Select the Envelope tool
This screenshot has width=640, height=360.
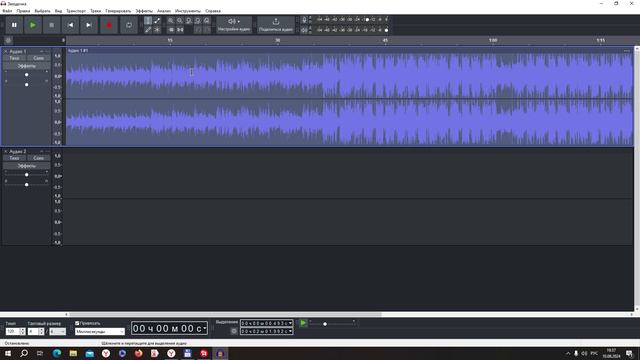point(157,20)
